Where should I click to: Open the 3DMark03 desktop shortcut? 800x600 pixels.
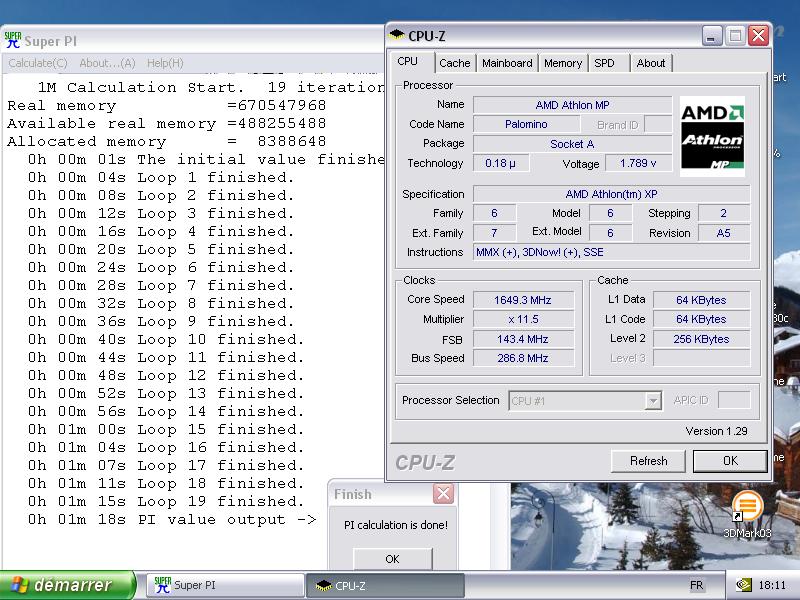[x=747, y=514]
